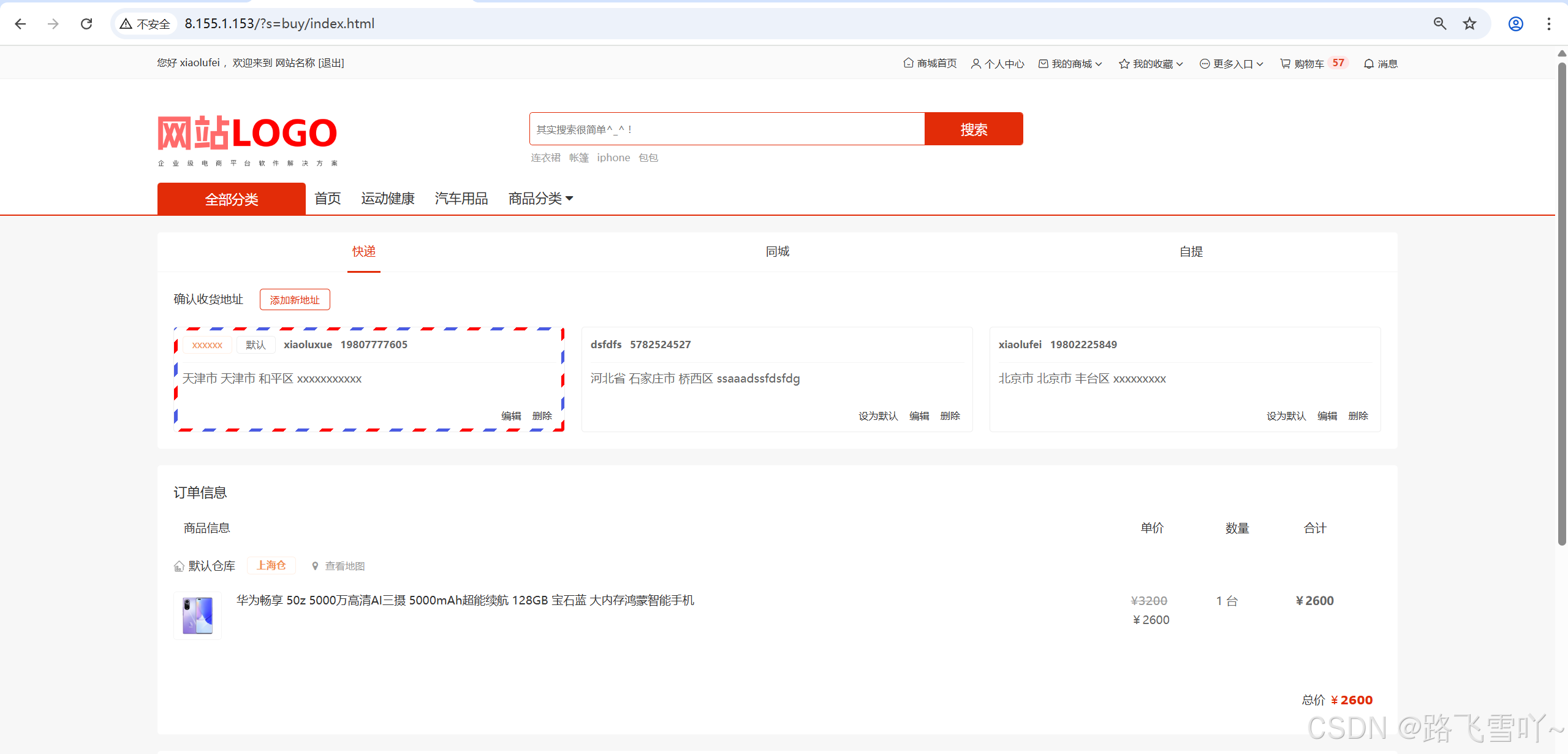Image resolution: width=1568 pixels, height=754 pixels.
Task: Open 消息 notifications bell
Action: 1381,64
